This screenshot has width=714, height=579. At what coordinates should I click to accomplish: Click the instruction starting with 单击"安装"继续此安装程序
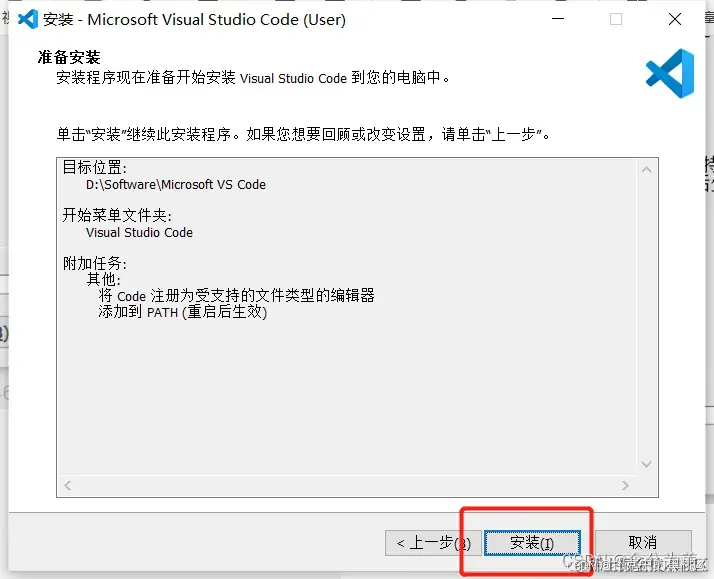point(303,134)
